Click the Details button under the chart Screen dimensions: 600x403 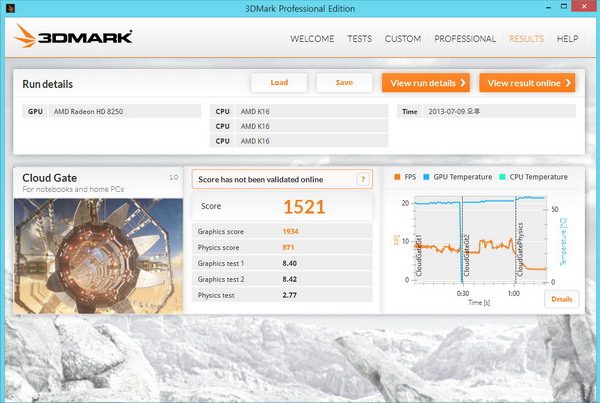coord(561,298)
